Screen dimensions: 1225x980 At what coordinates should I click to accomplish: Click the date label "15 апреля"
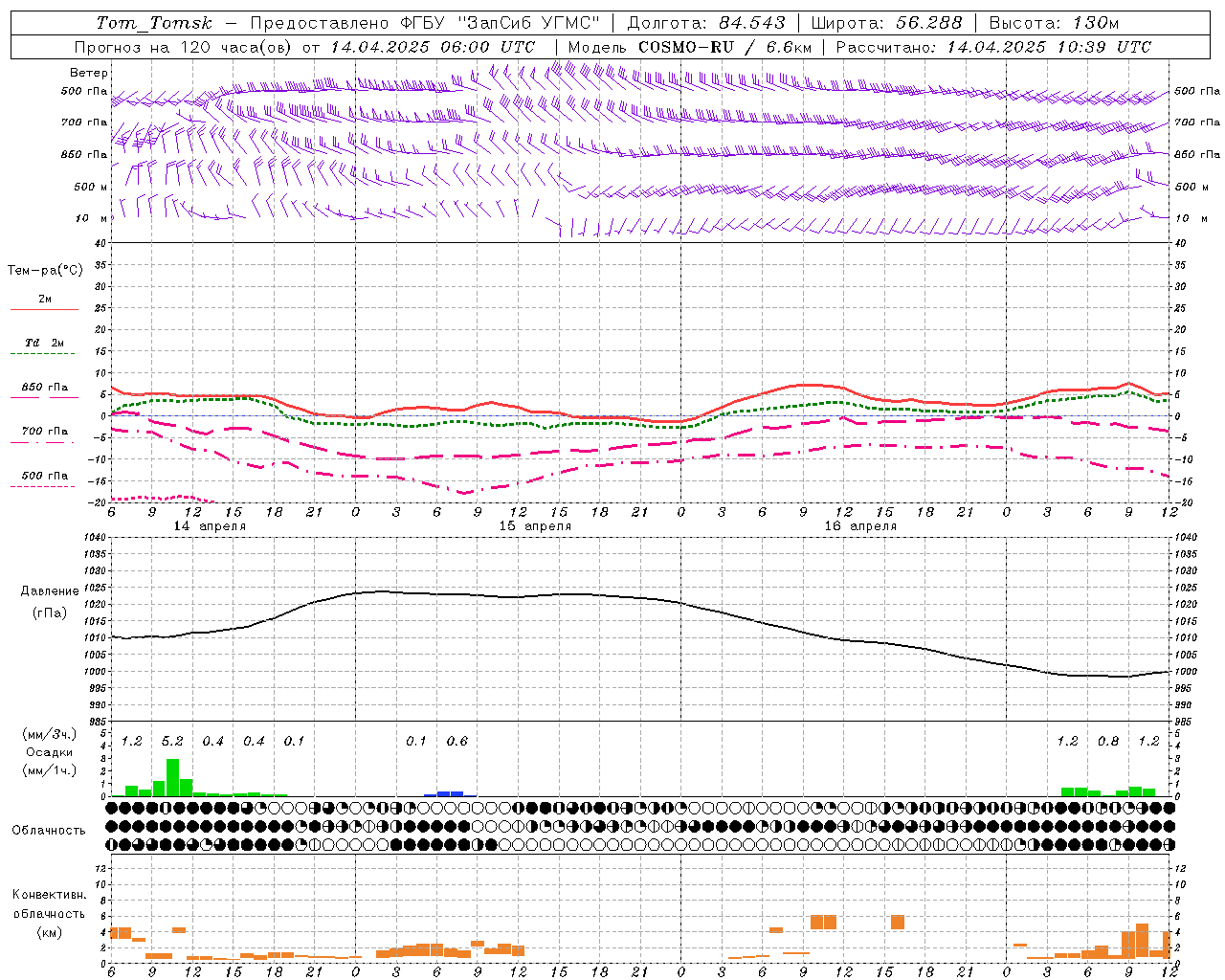coord(535,526)
